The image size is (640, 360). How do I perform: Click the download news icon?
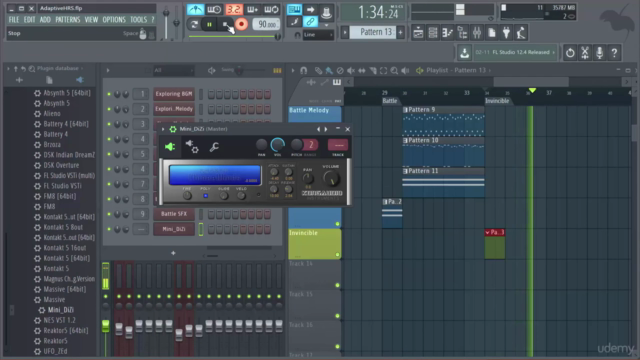464,53
